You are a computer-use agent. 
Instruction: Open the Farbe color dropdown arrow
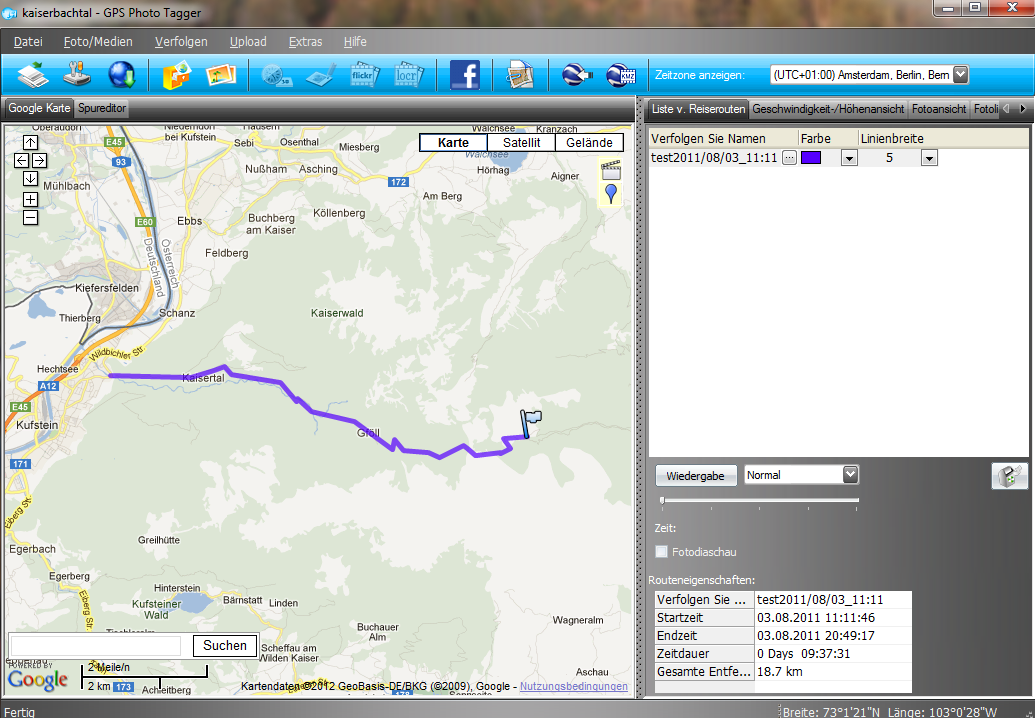click(x=849, y=158)
